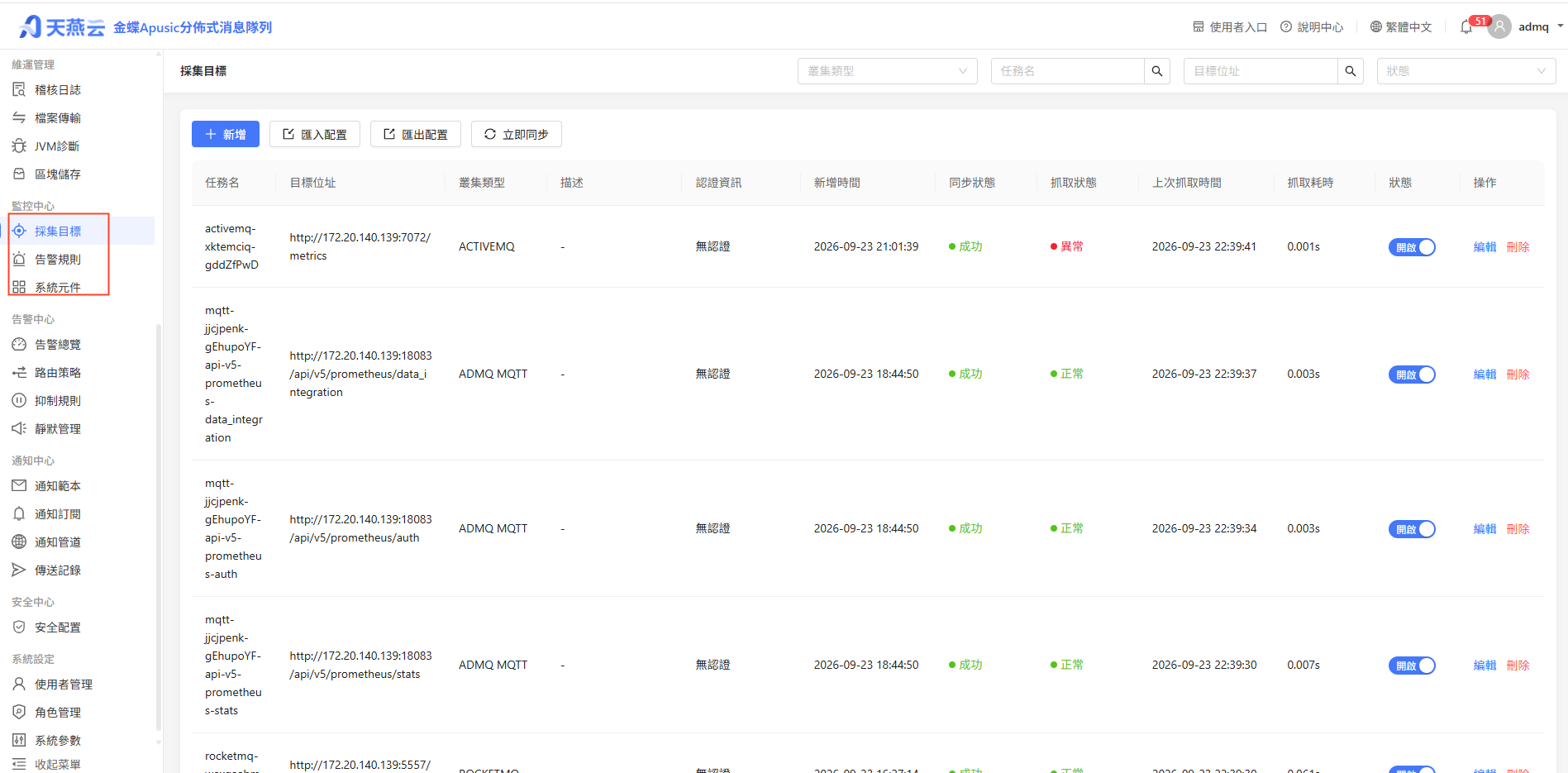The height and width of the screenshot is (773, 1568).
Task: Open 通知範本 in the sidebar
Action: pos(58,485)
